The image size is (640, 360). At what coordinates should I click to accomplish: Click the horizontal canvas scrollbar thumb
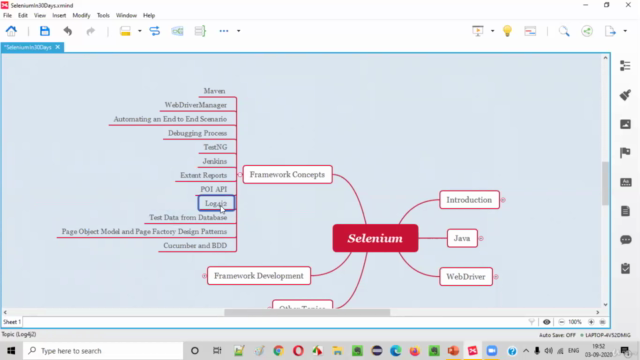307,313
